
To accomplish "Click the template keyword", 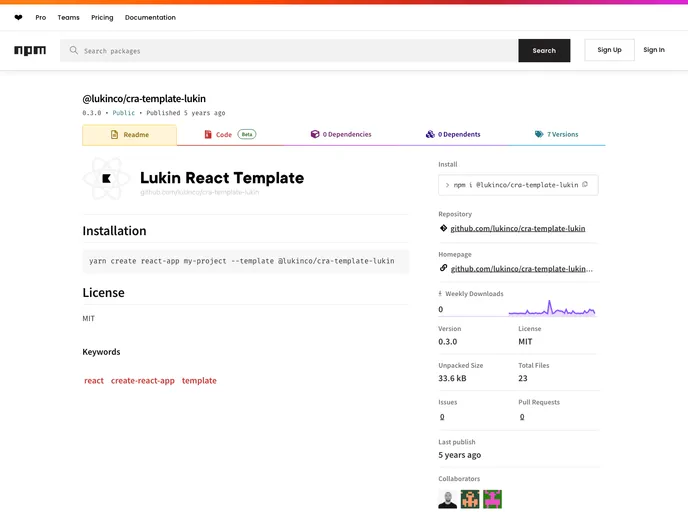I will click(x=199, y=380).
